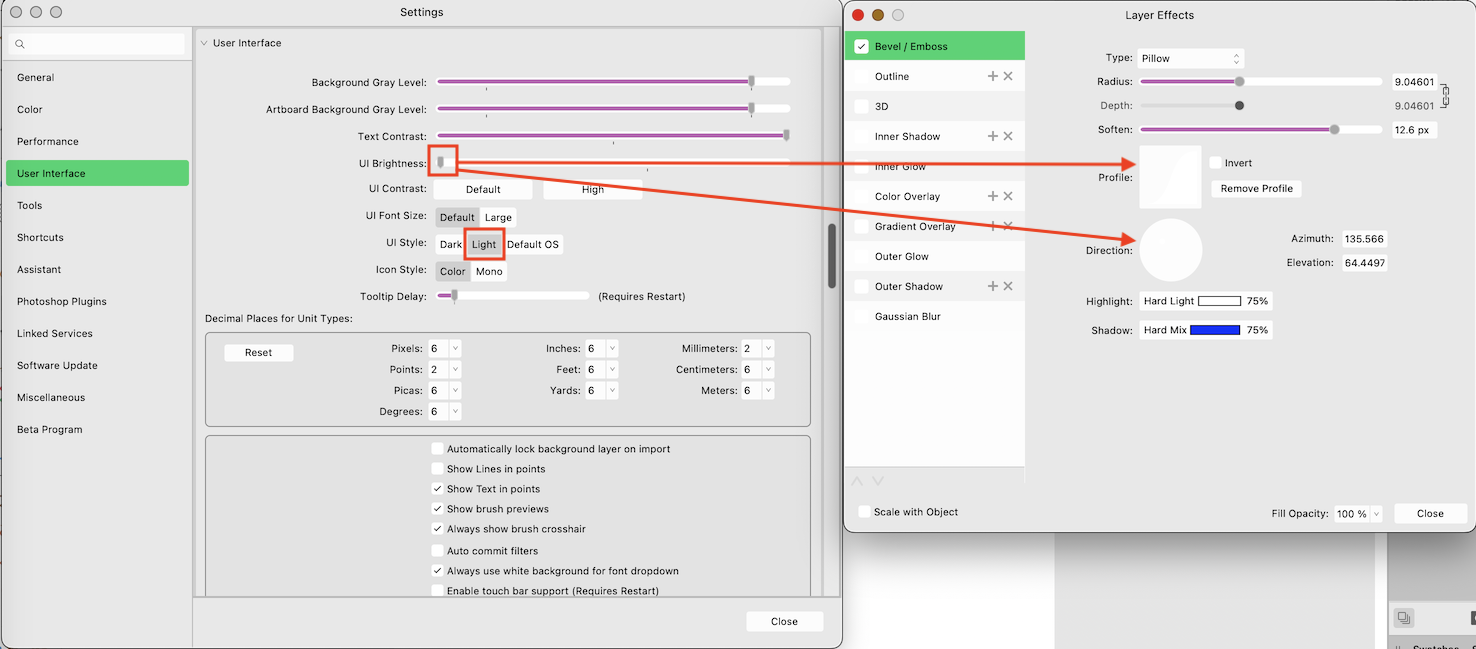The width and height of the screenshot is (1476, 649).
Task: Click the blue Shadow color swatch
Action: pos(1213,328)
